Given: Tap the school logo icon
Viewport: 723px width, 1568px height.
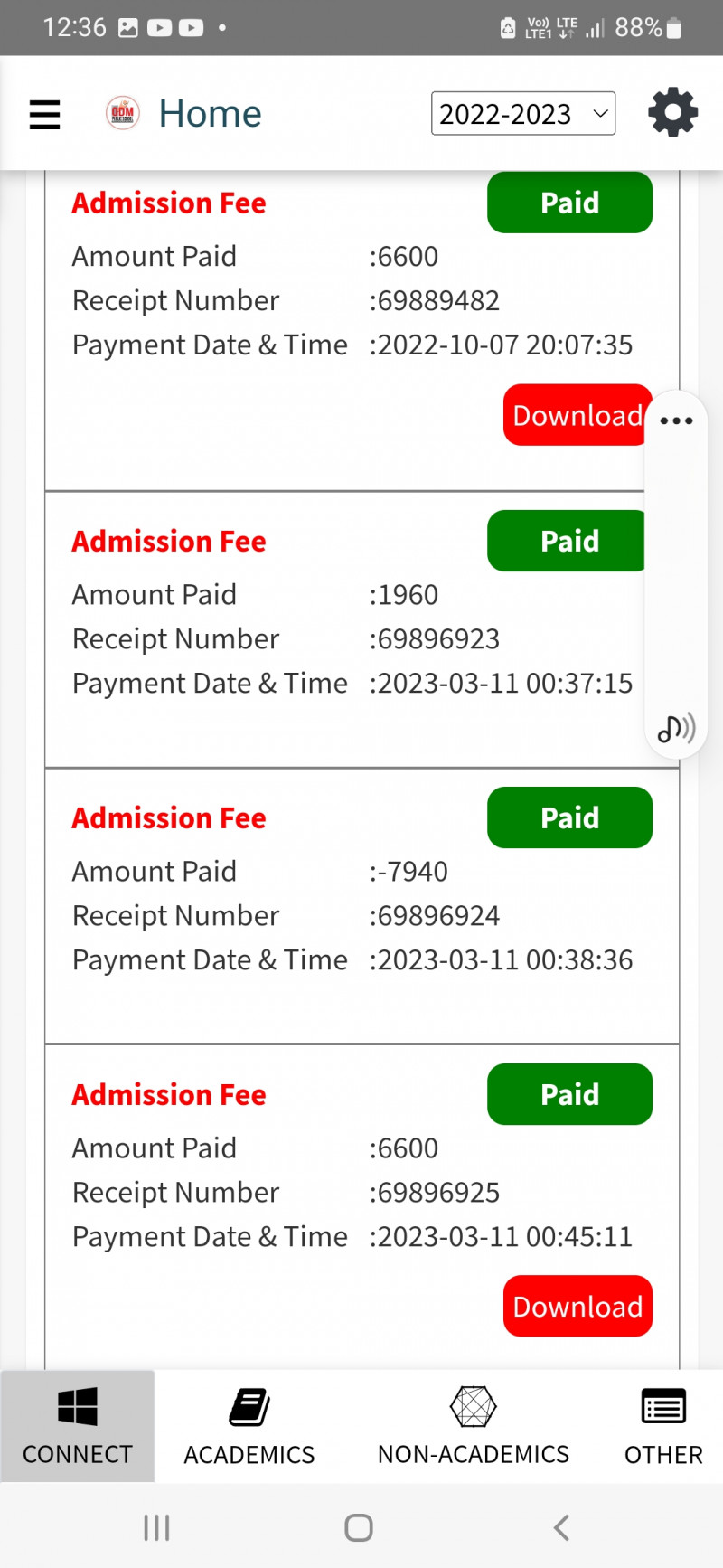Looking at the screenshot, I should click(123, 113).
